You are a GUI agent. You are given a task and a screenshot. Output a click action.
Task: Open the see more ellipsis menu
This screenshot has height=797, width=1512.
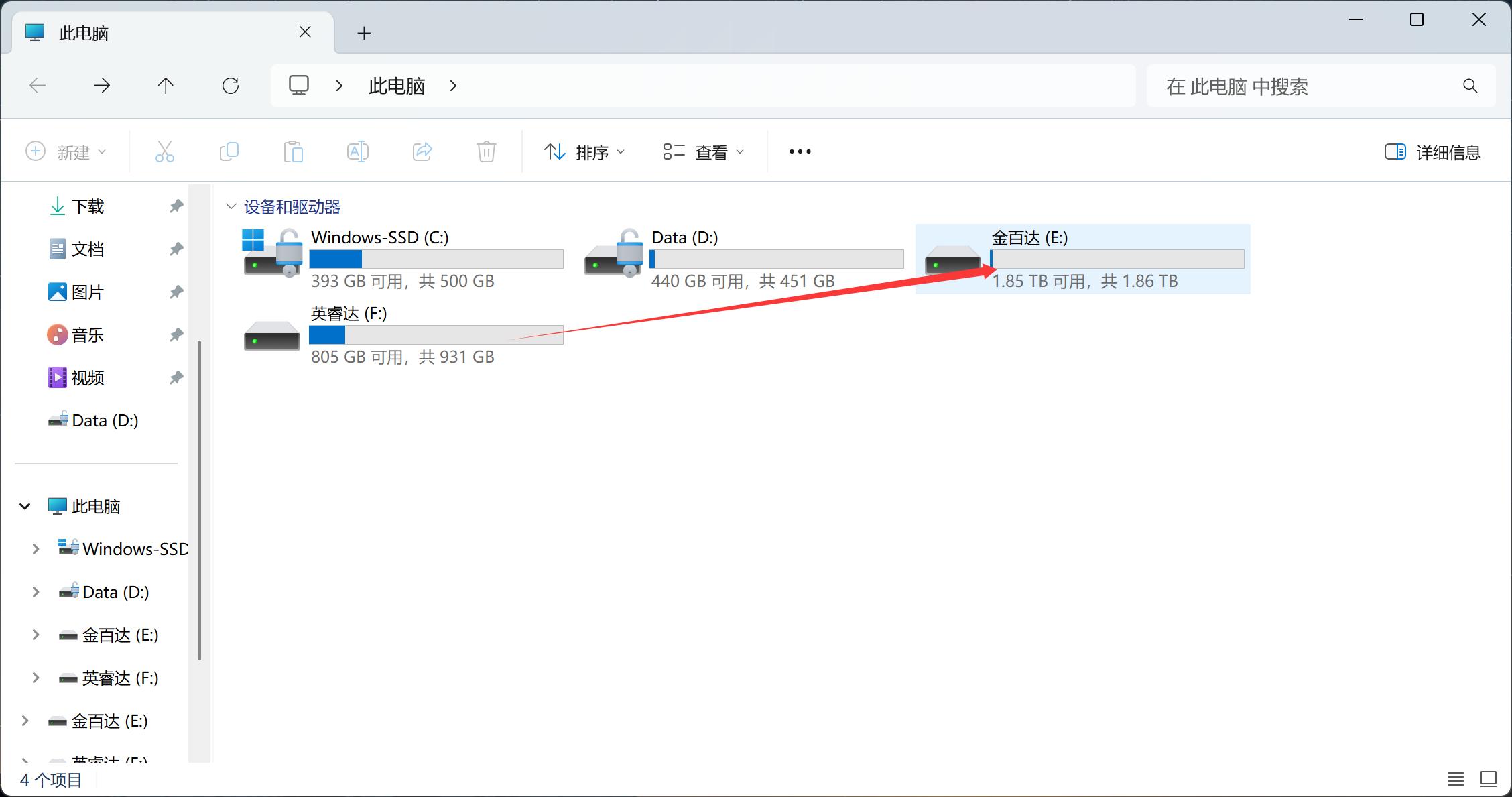pyautogui.click(x=800, y=151)
